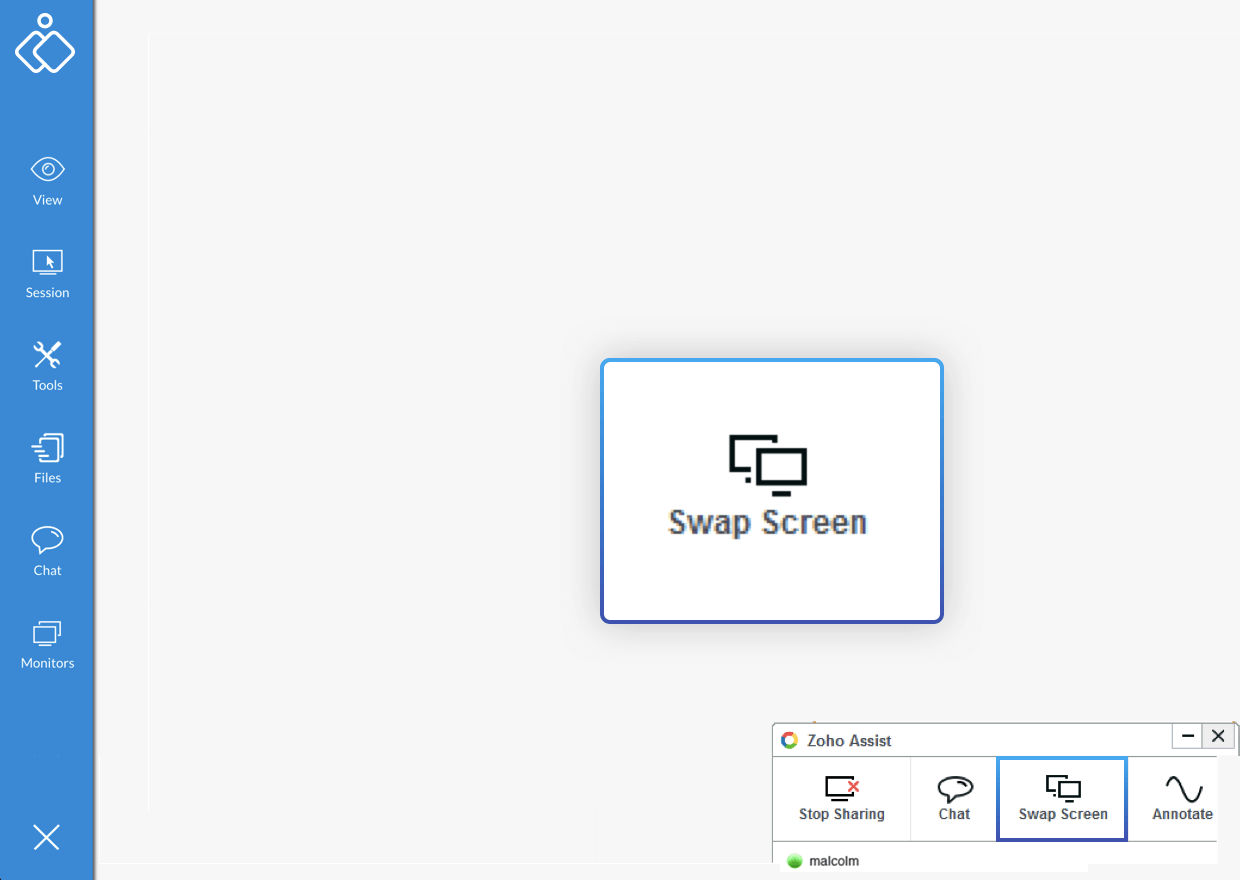
Task: Open the Monitors selector in sidebar
Action: click(x=47, y=644)
